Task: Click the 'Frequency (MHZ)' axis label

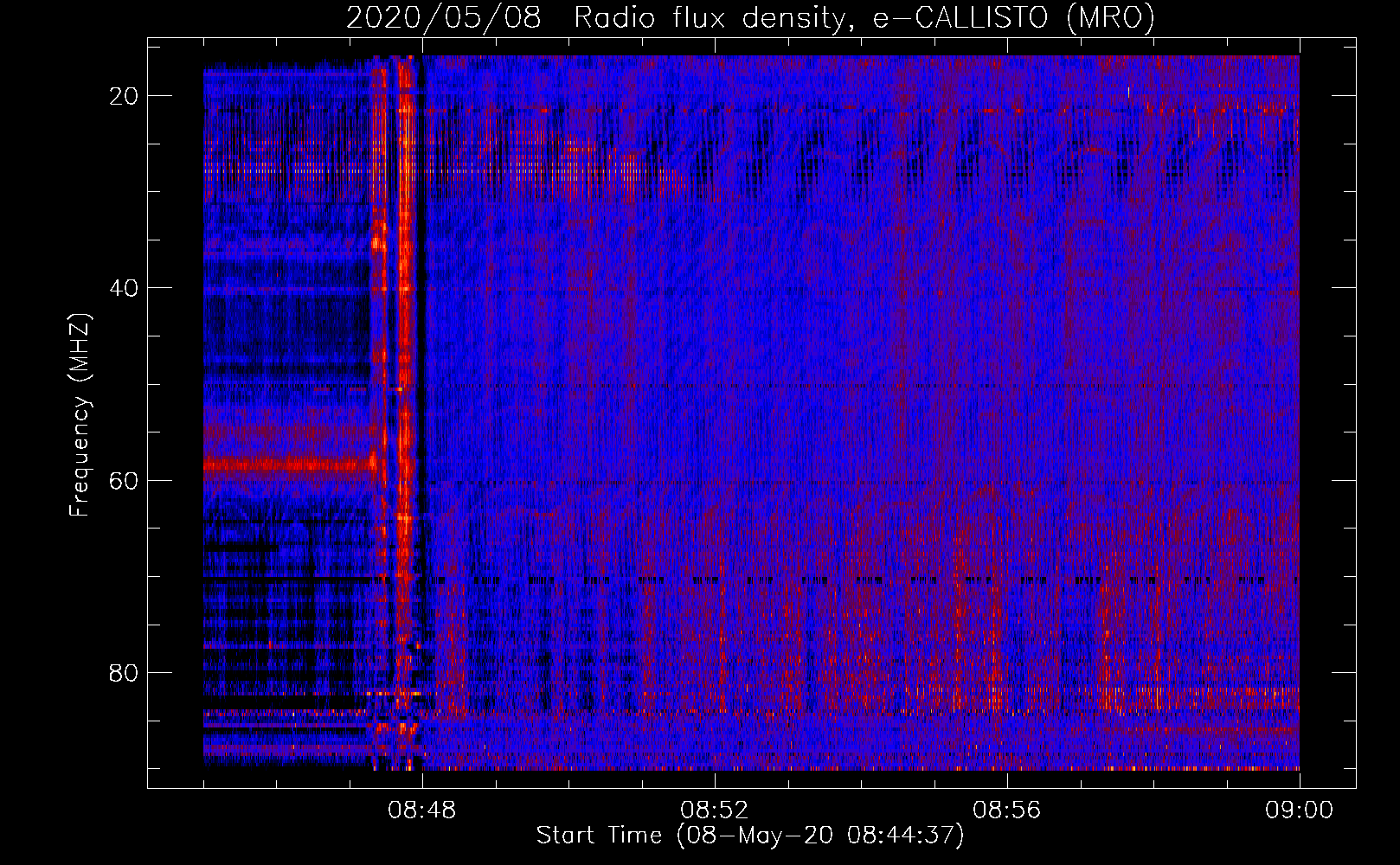Action: [x=80, y=414]
